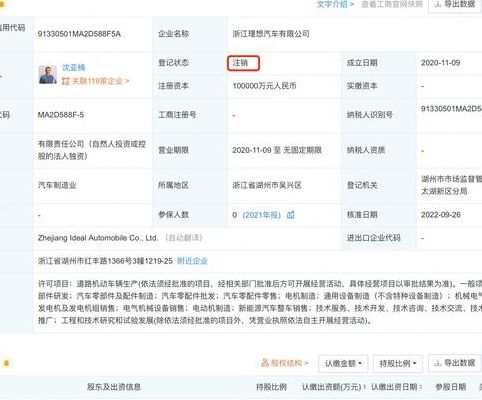482x400 pixels.
Task: Click registered capital 100000万元人民币
Action: [264, 86]
